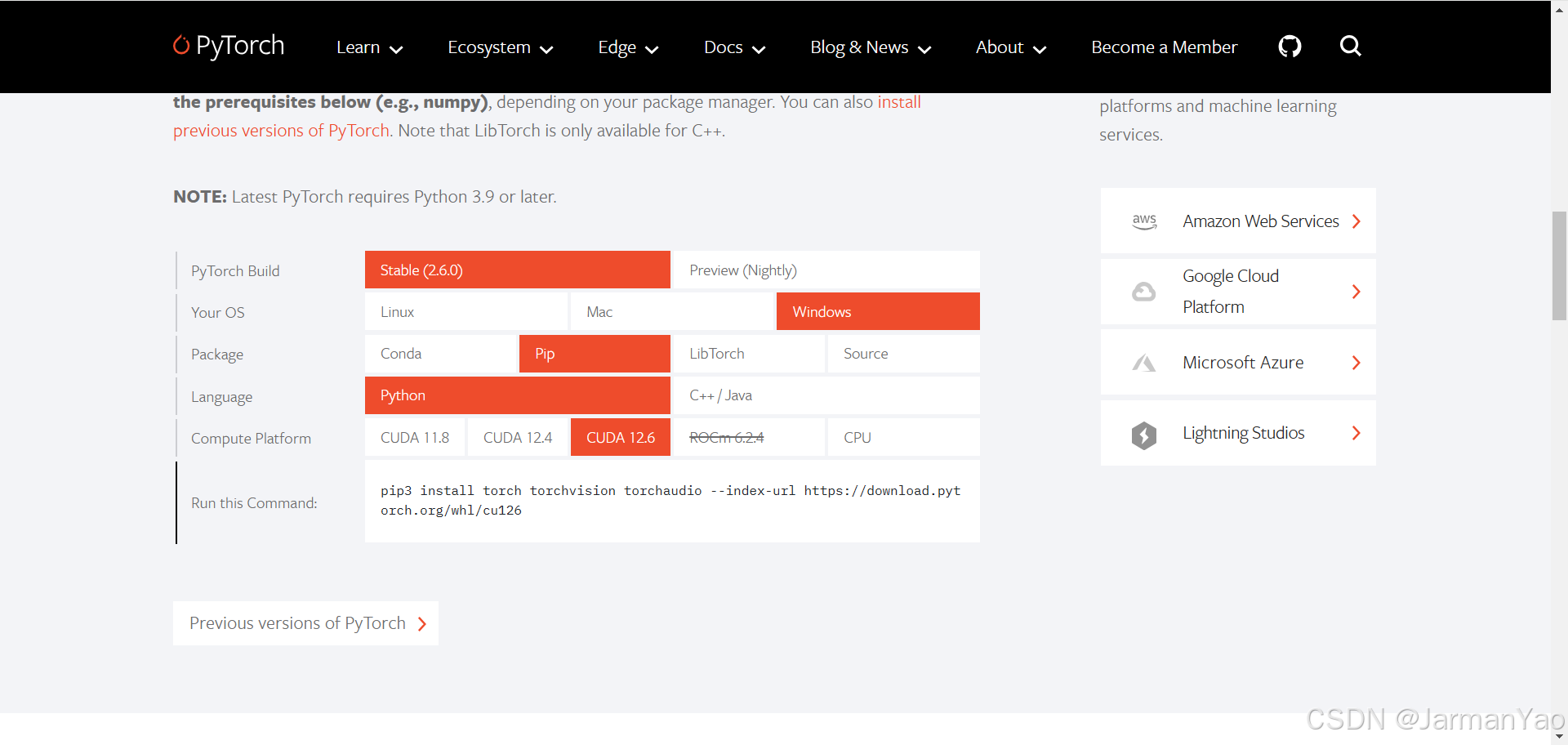This screenshot has height=745, width=1568.
Task: Open the Become a Member page
Action: click(1164, 47)
